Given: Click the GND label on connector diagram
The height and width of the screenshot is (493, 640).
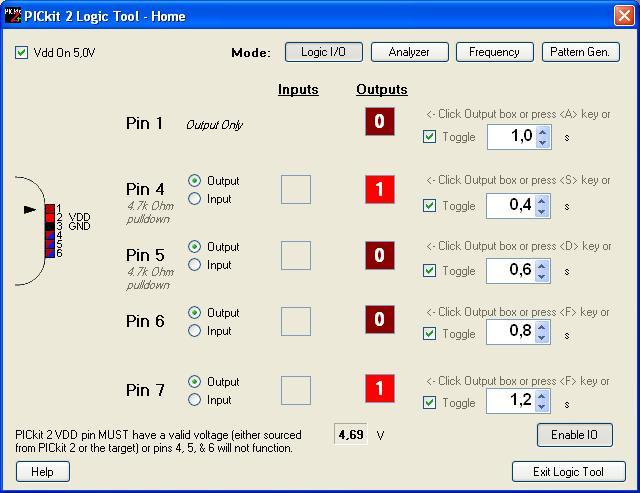Looking at the screenshot, I should pos(79,226).
